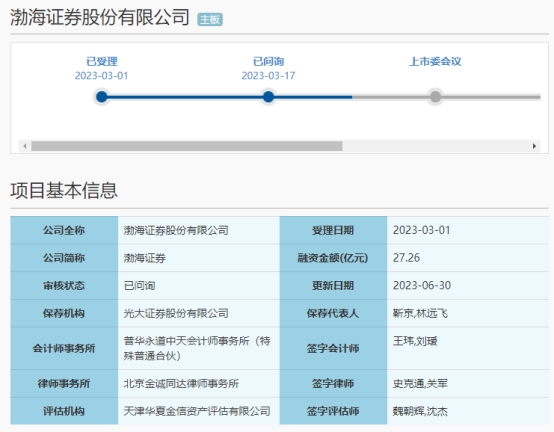Click the 2023-03-17 date under 已问询

269,76
